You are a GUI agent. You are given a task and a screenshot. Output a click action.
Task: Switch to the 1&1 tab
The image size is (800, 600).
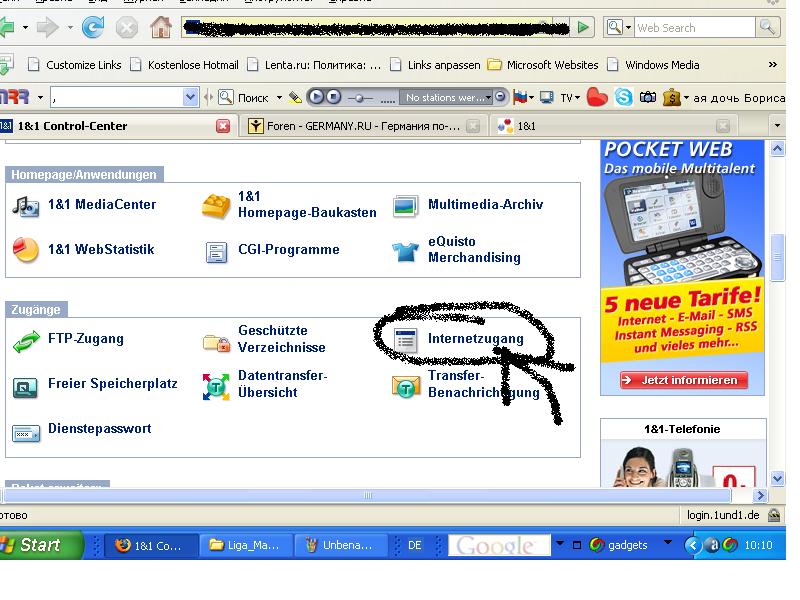click(527, 126)
